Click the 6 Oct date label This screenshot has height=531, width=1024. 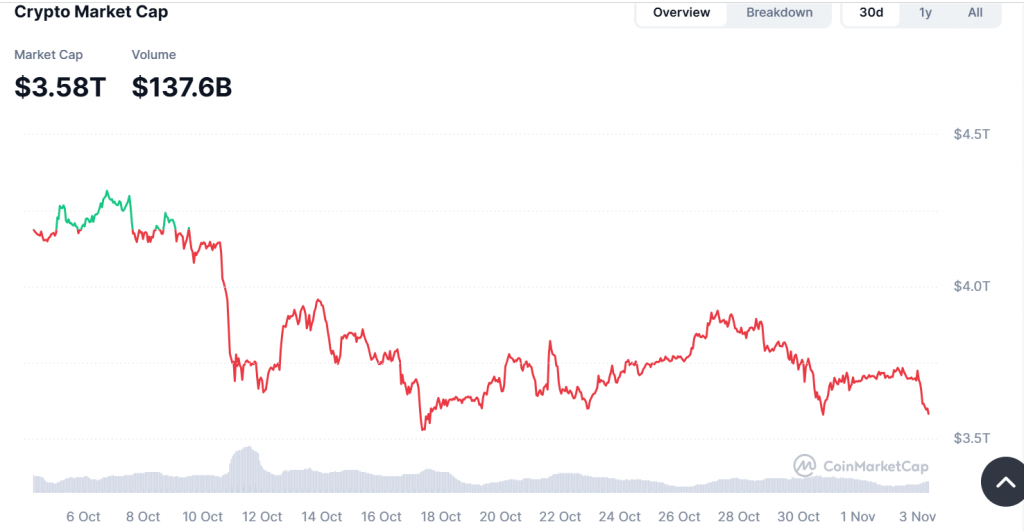click(x=83, y=517)
